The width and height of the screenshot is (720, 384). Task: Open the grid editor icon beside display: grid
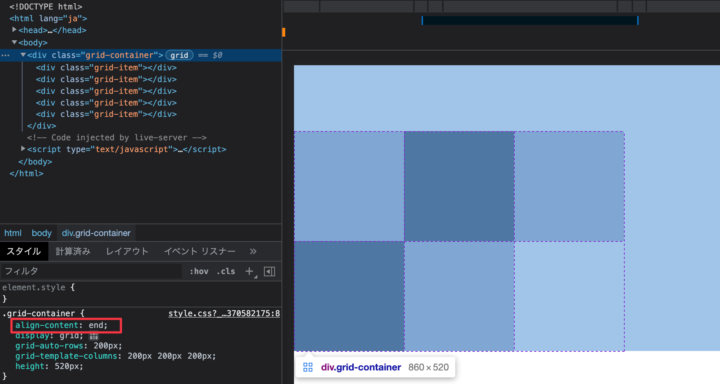94,336
